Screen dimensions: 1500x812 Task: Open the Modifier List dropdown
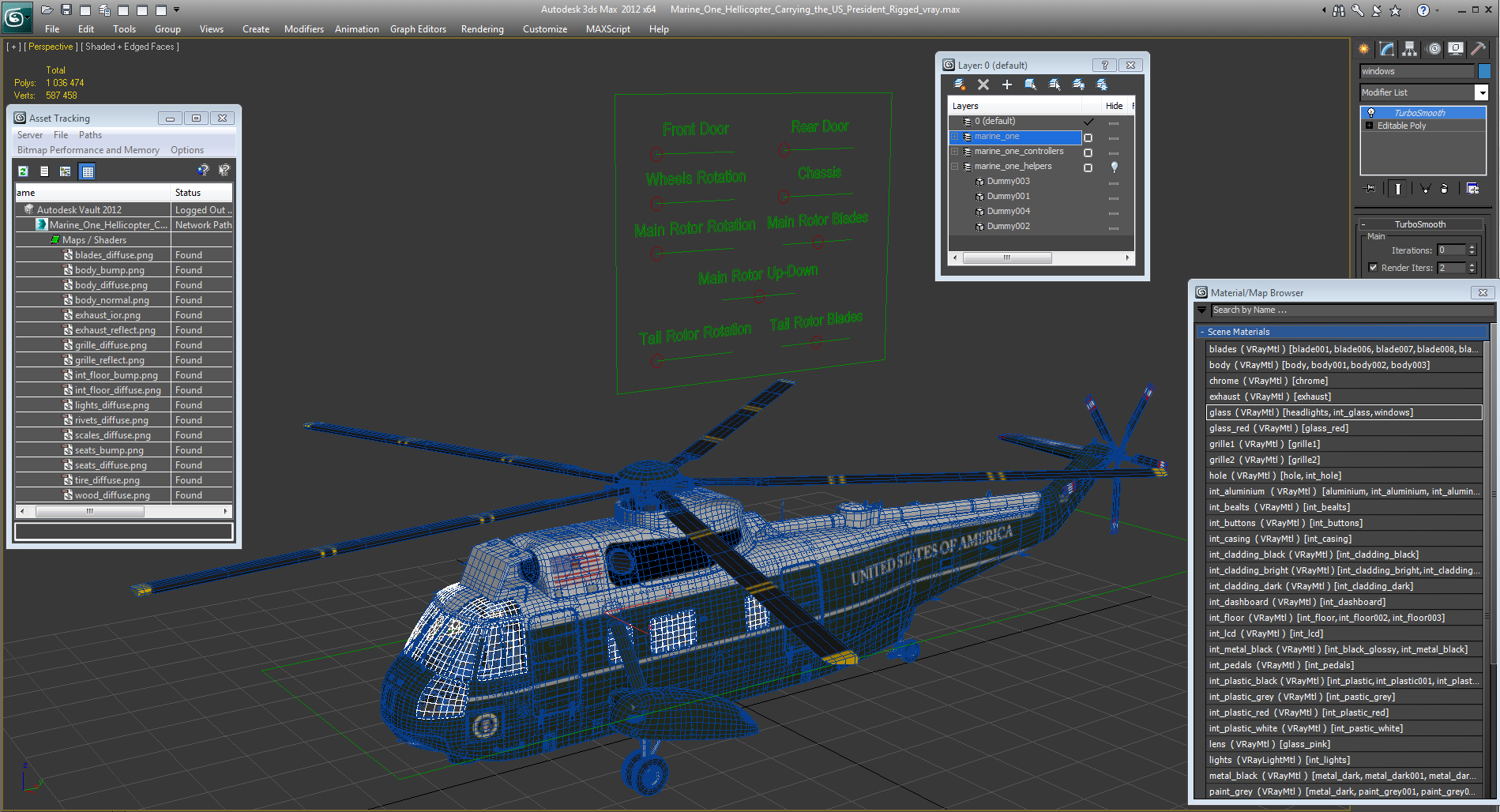tap(1481, 93)
